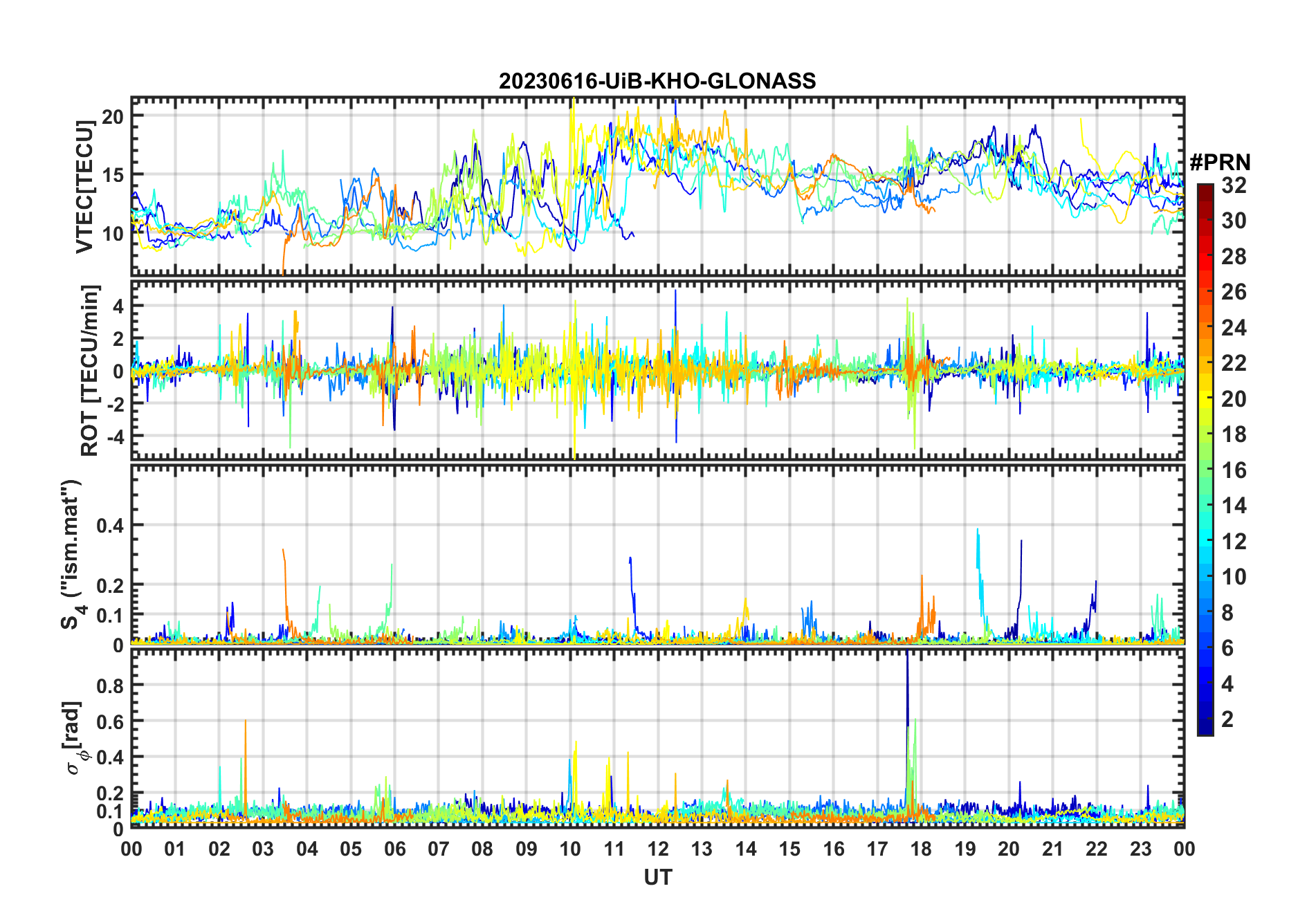The height and width of the screenshot is (920, 1316).
Task: Click the PRN colorbar gradient strip
Action: click(x=1205, y=459)
